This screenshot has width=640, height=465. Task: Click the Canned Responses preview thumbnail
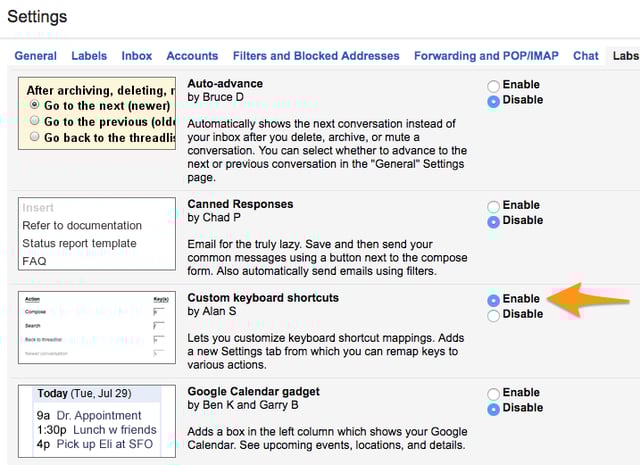[97, 233]
